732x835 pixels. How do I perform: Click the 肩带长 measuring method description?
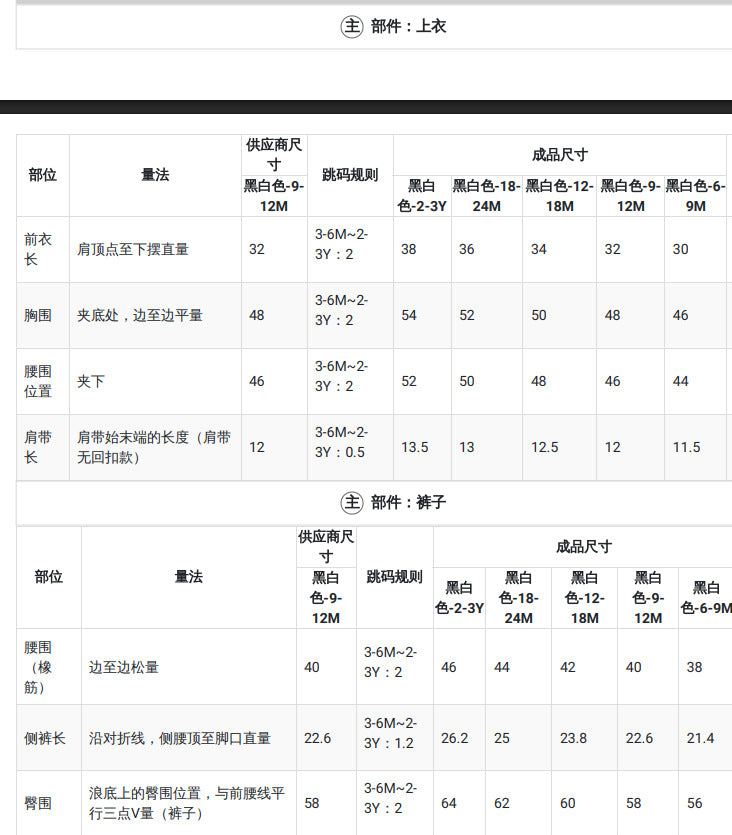tap(154, 447)
